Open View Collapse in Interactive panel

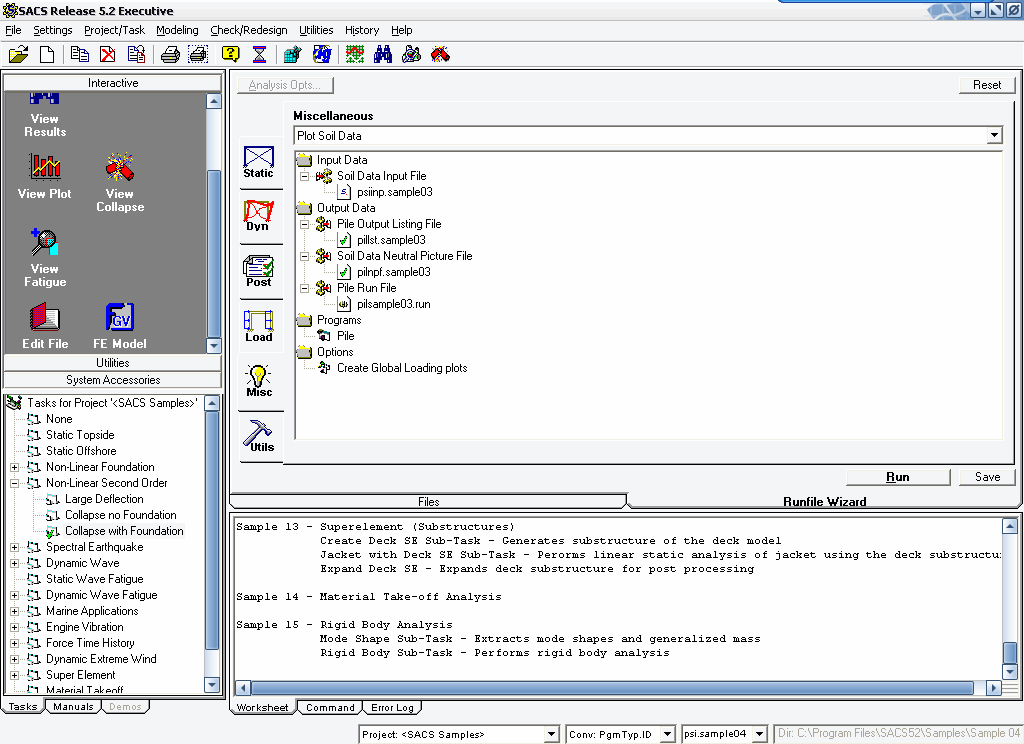tap(120, 183)
